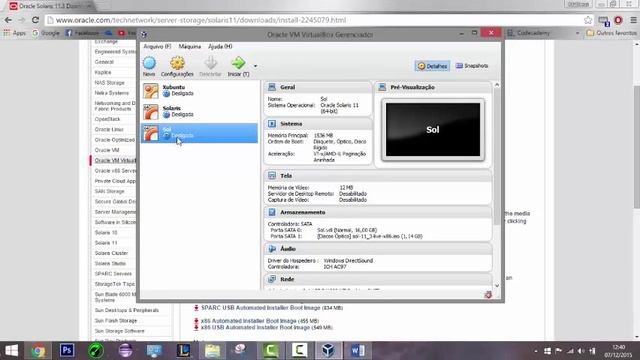Select the Sol virtual machine

[x=199, y=133]
